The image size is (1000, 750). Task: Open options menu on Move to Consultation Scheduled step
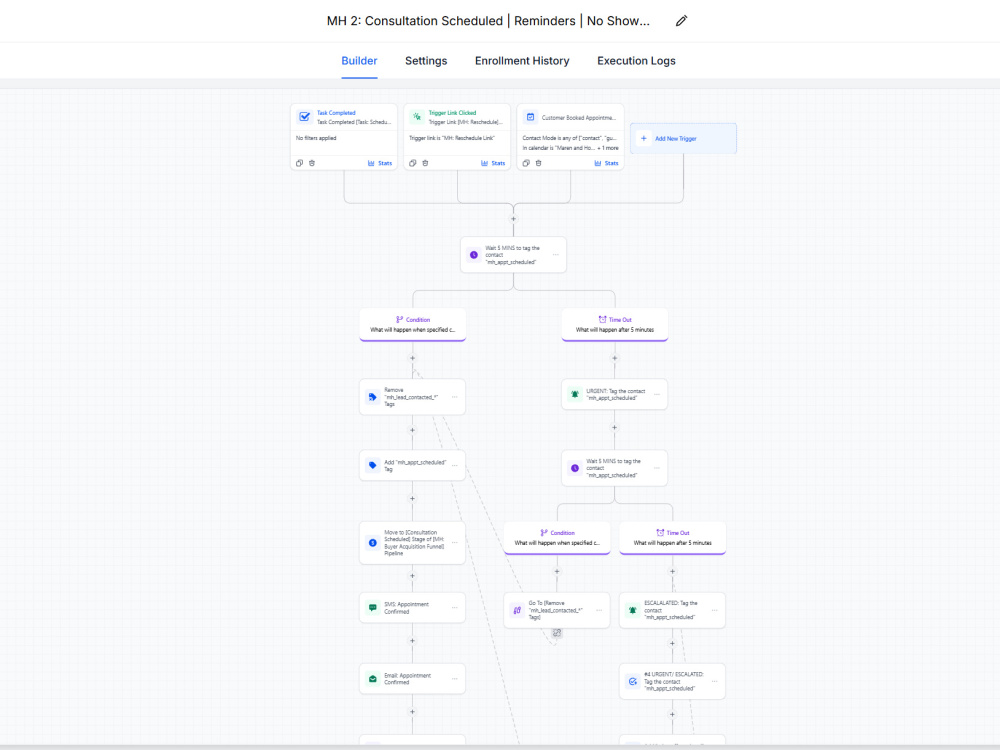coord(455,543)
